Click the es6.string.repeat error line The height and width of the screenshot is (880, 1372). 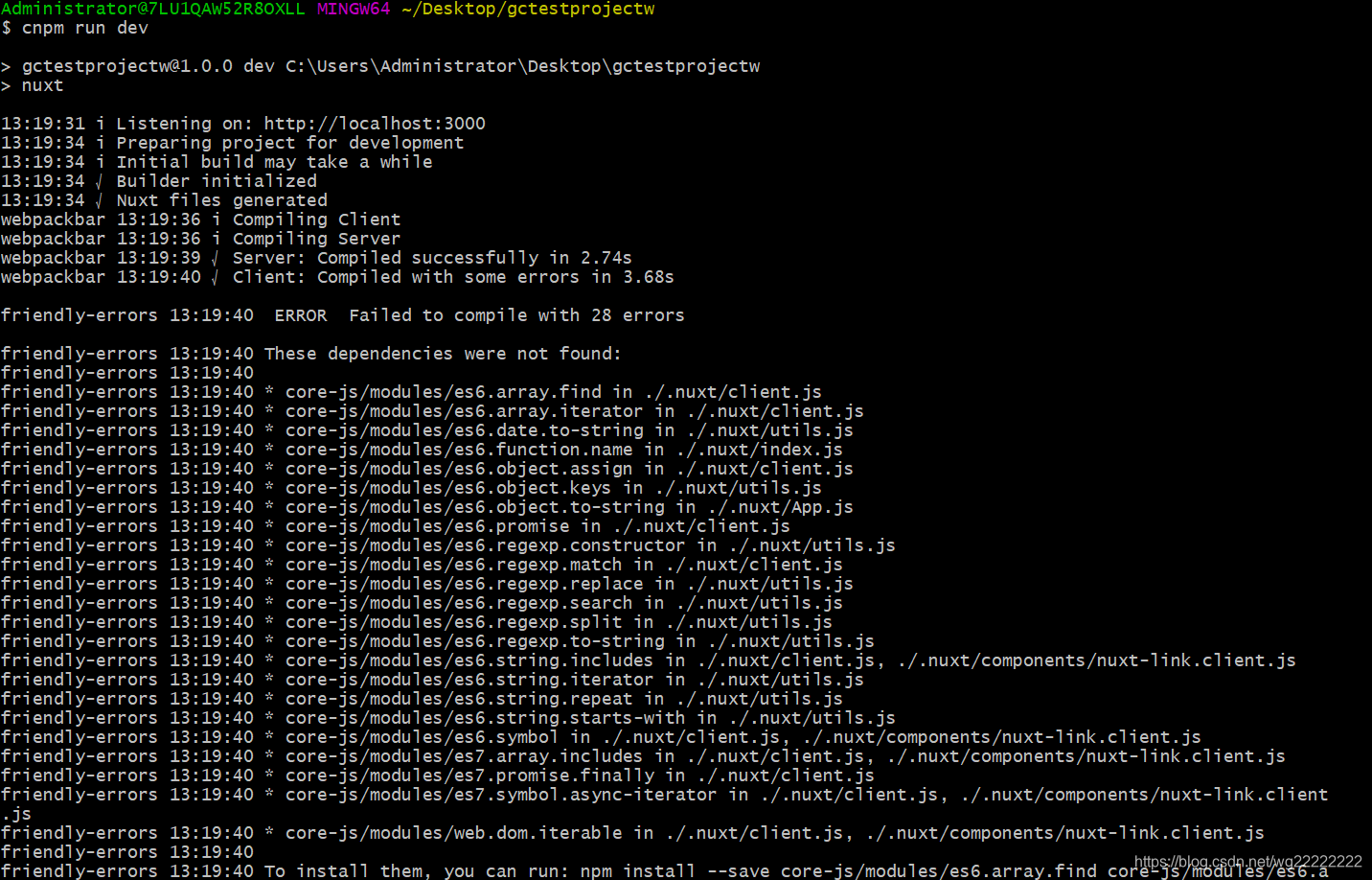422,699
